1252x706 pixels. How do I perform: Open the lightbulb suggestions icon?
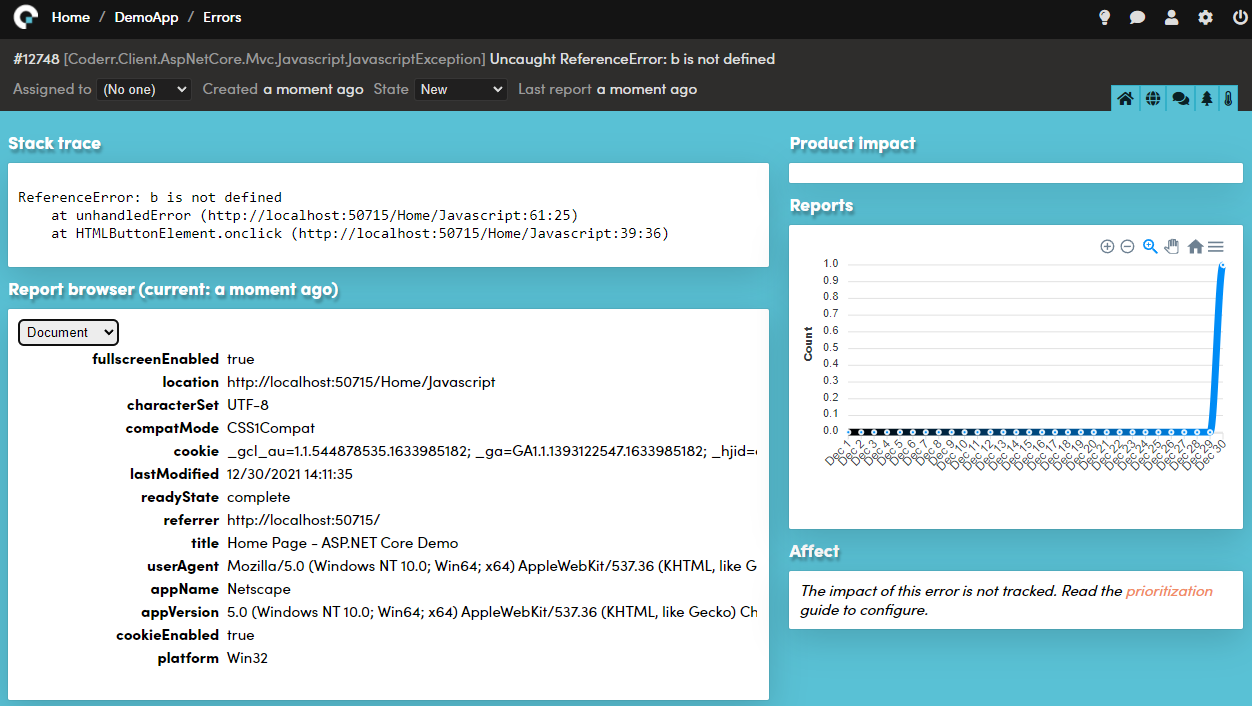(1105, 17)
